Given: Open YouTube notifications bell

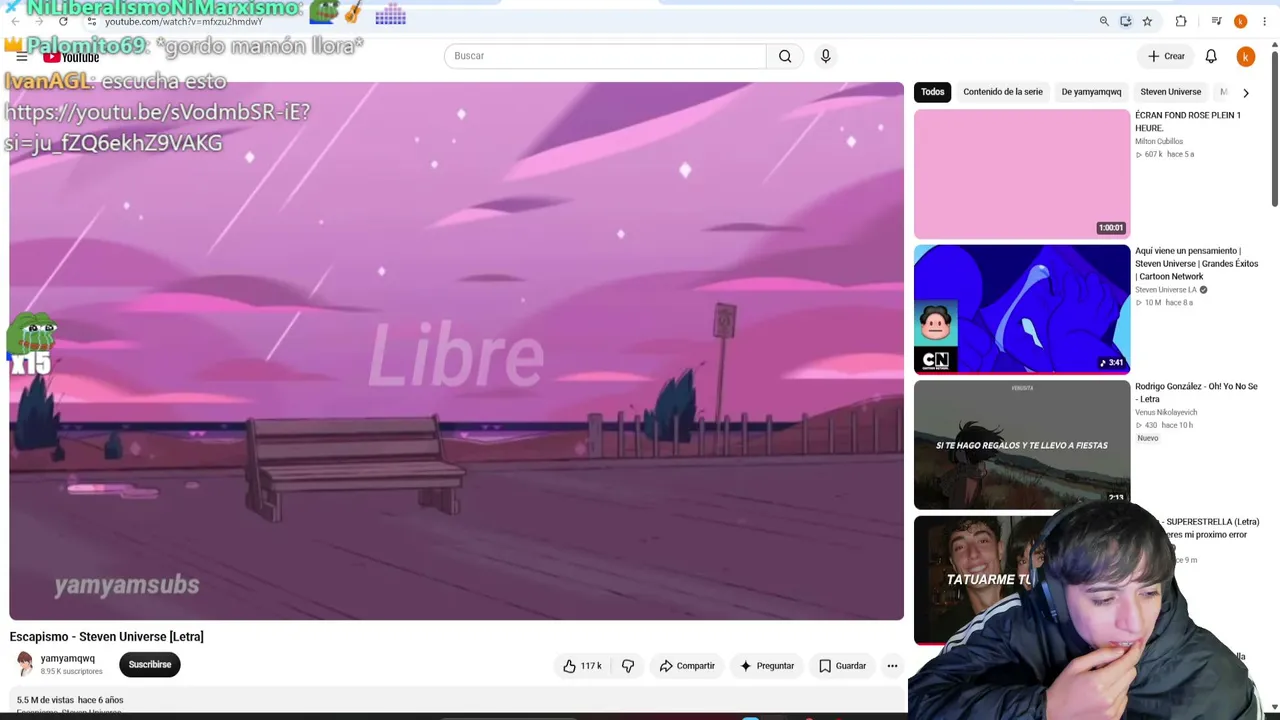Looking at the screenshot, I should [1211, 56].
